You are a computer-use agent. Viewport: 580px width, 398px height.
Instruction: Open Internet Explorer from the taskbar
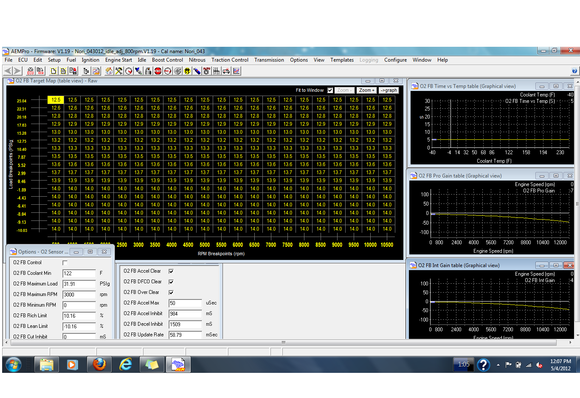(125, 365)
